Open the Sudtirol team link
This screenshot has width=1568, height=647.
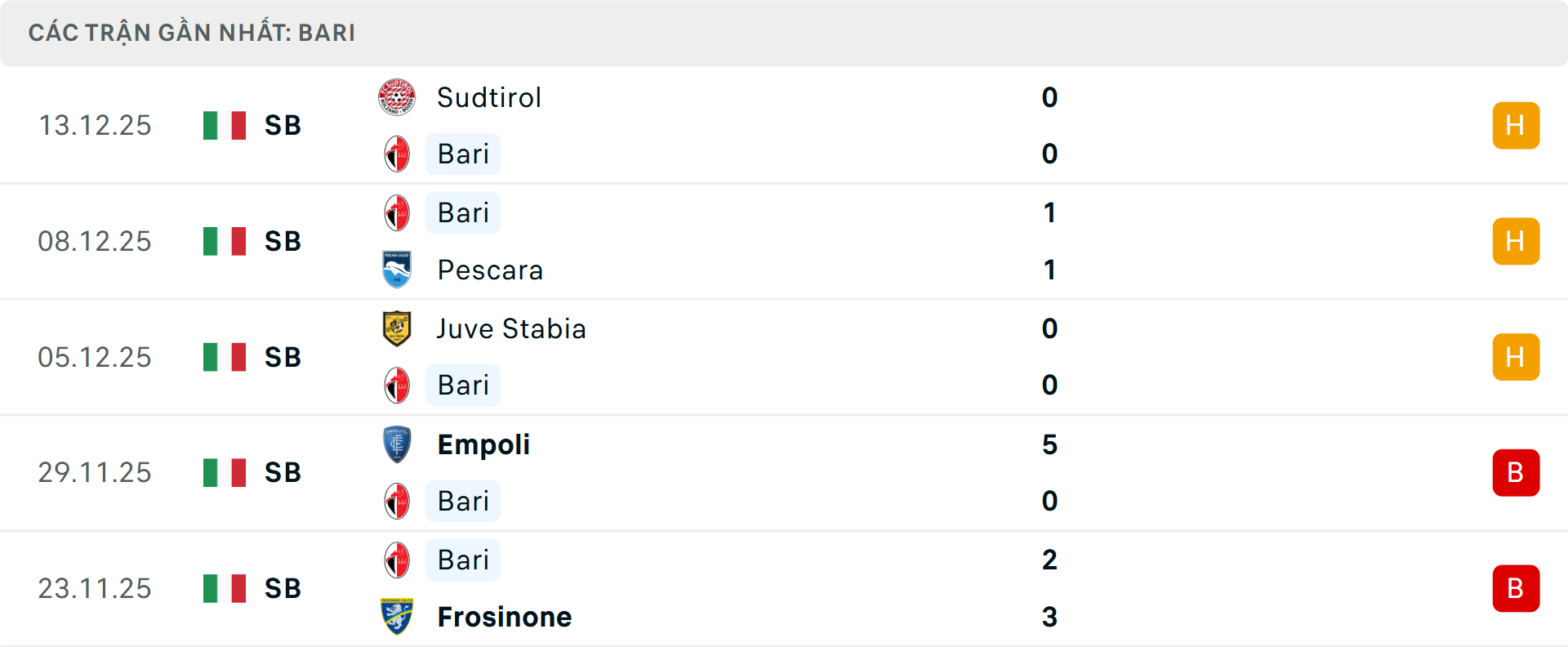click(489, 98)
